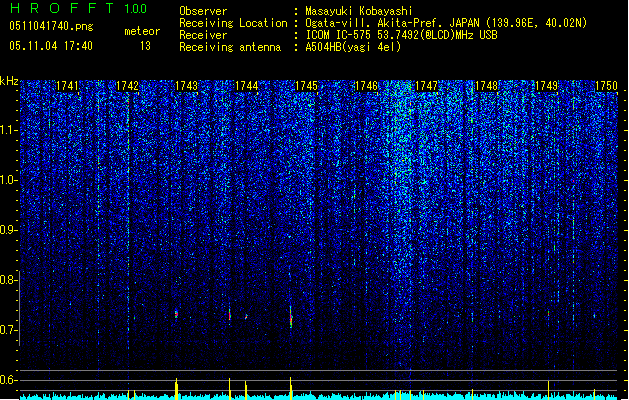The width and height of the screenshot is (629, 400).
Task: Click the 0.7 kHz axis label
Action: click(x=8, y=330)
